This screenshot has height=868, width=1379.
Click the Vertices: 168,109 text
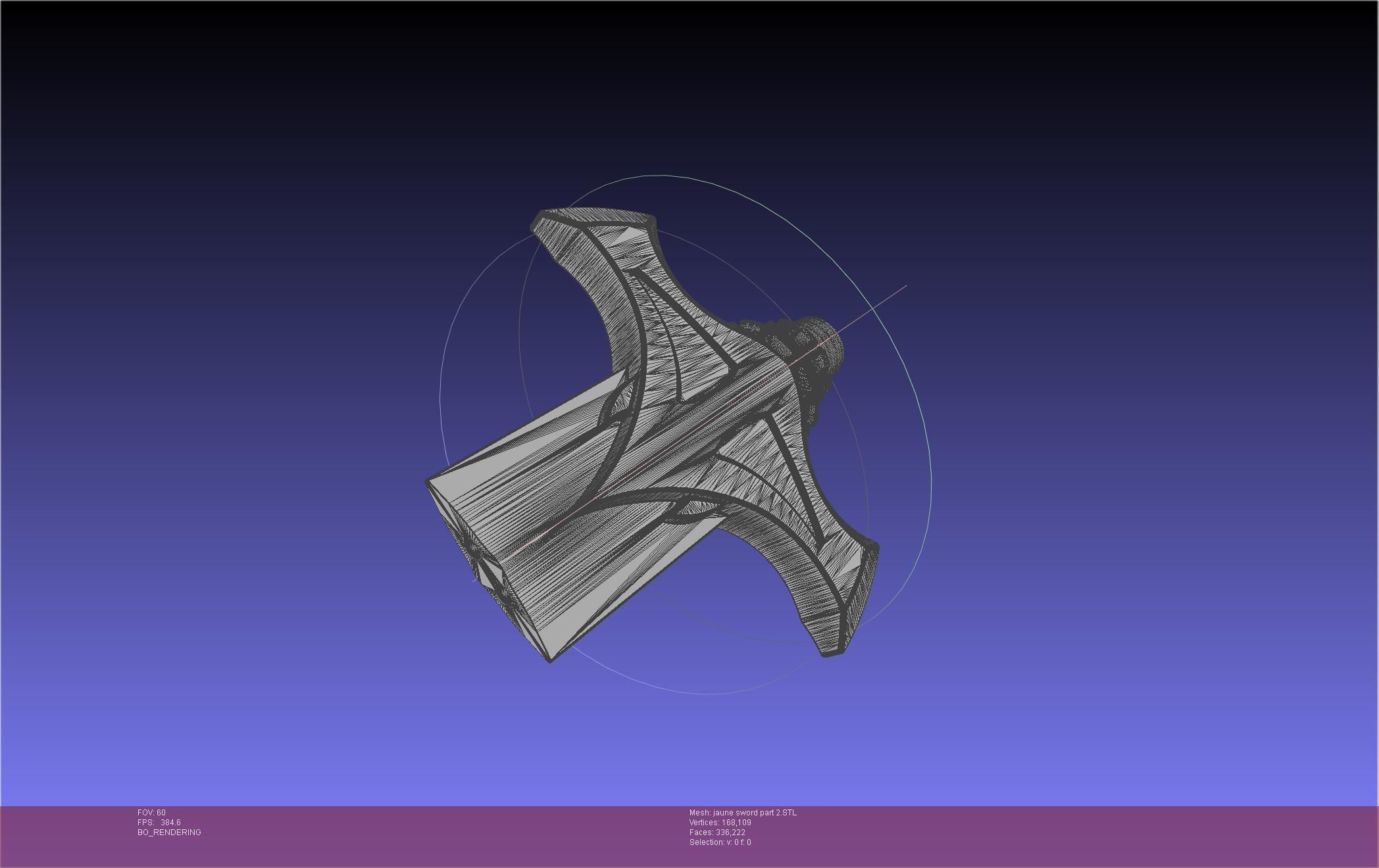point(720,822)
